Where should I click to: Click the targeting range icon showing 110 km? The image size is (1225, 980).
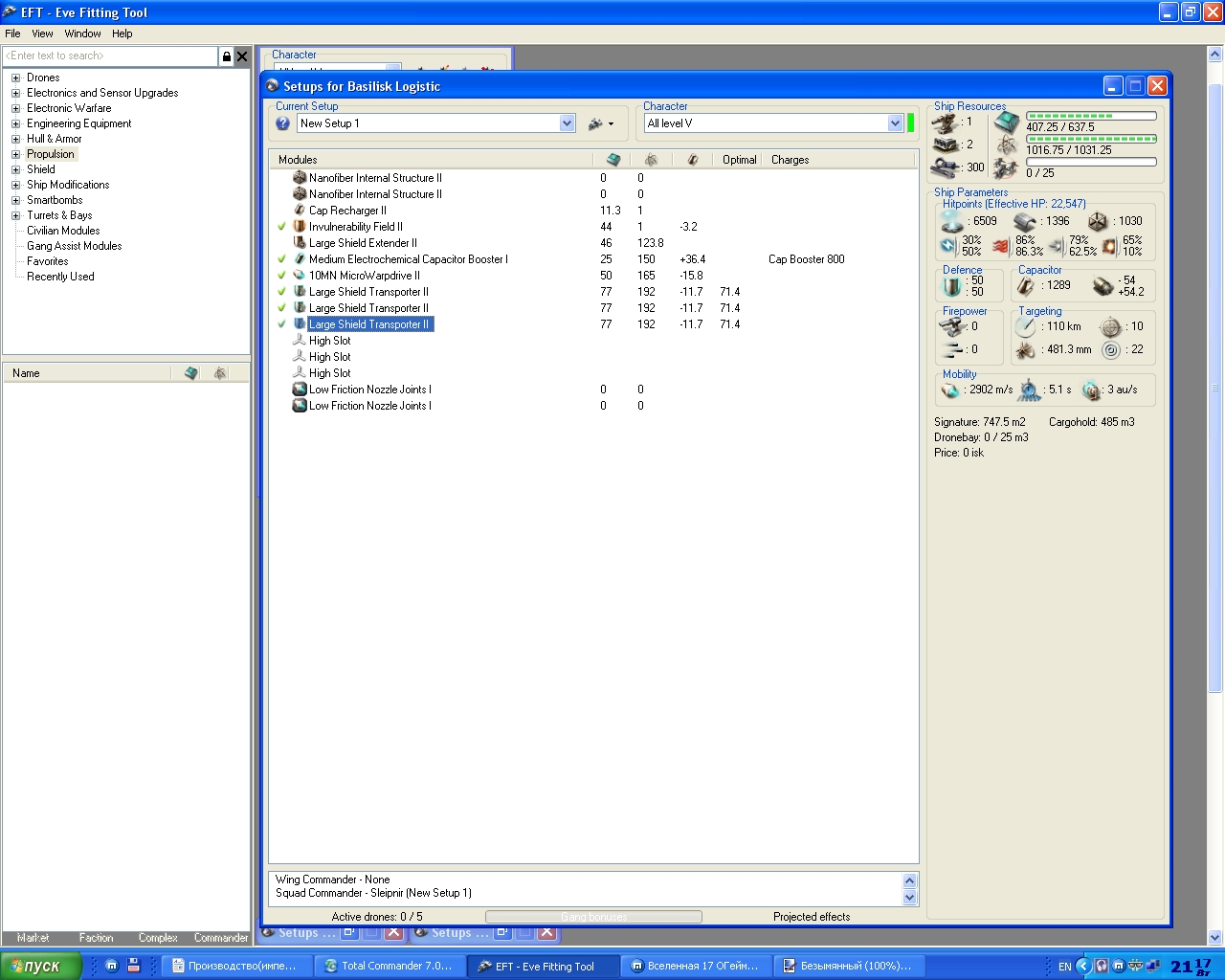click(x=1025, y=326)
